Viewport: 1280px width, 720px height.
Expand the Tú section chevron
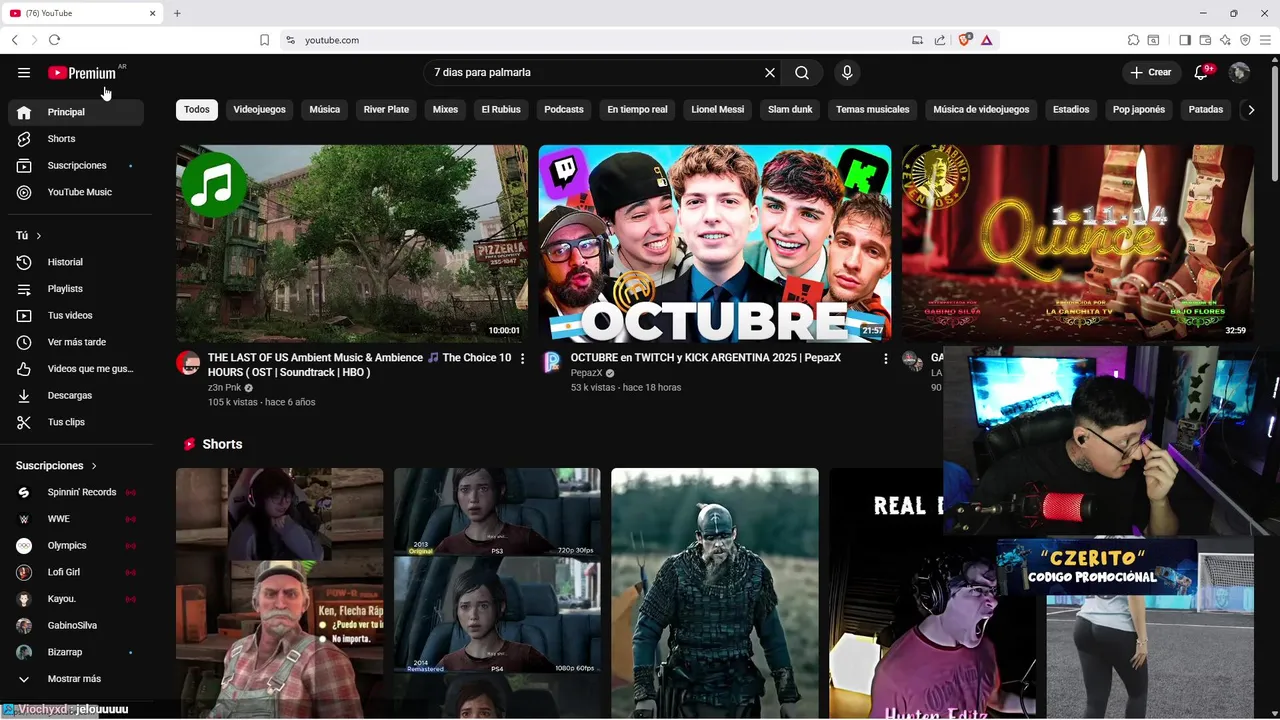(39, 236)
